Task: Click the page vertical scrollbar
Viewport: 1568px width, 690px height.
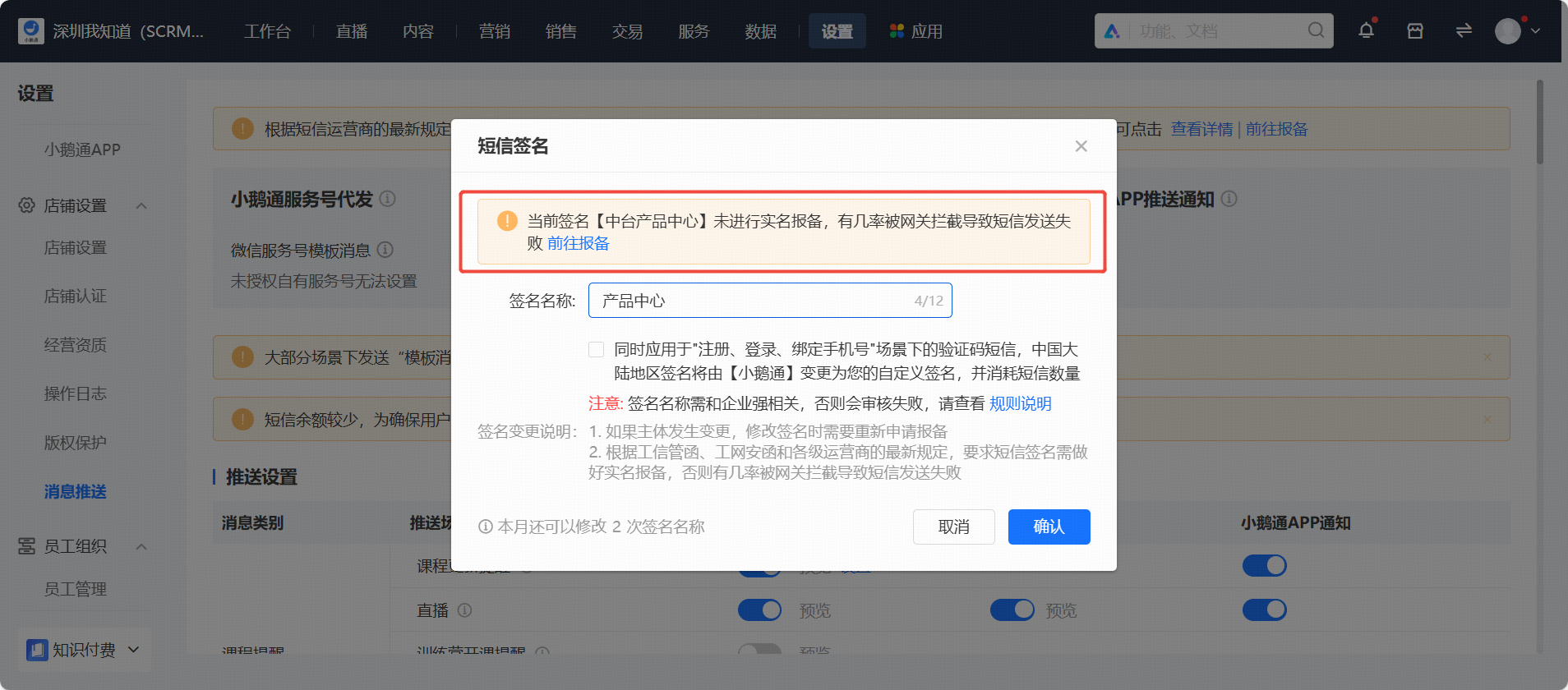Action: click(1539, 122)
